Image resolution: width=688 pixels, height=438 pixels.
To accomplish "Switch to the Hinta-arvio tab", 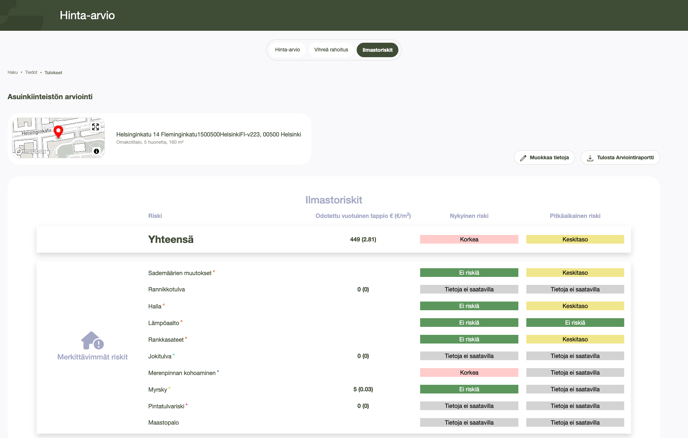I will click(287, 50).
